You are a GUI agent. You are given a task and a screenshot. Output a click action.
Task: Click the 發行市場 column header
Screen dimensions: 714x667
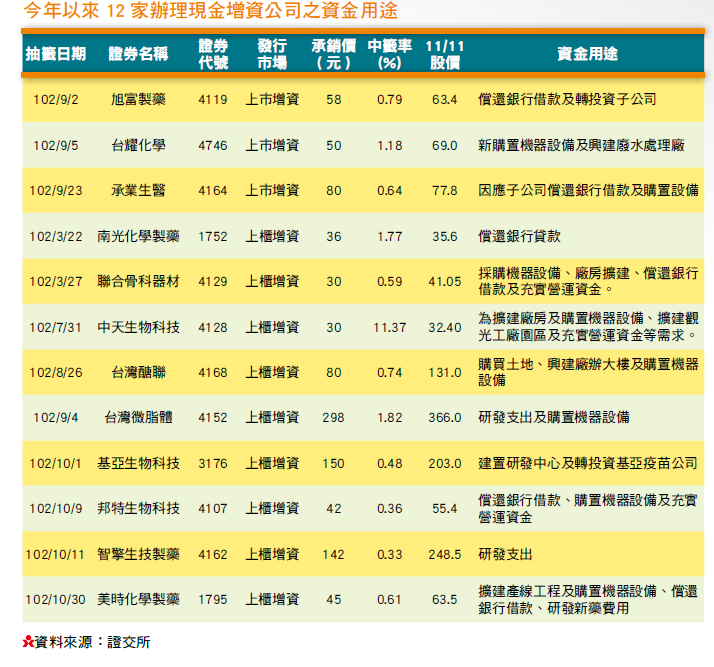pos(272,54)
